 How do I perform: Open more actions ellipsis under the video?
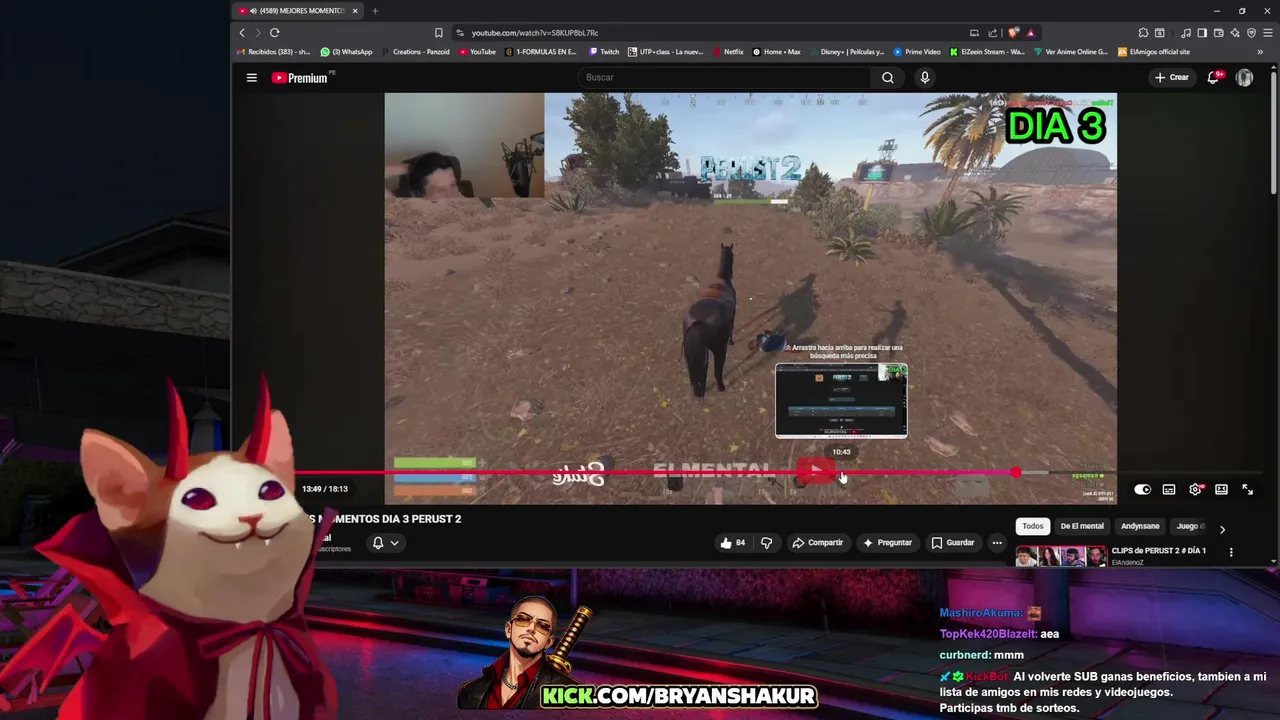[x=997, y=543]
